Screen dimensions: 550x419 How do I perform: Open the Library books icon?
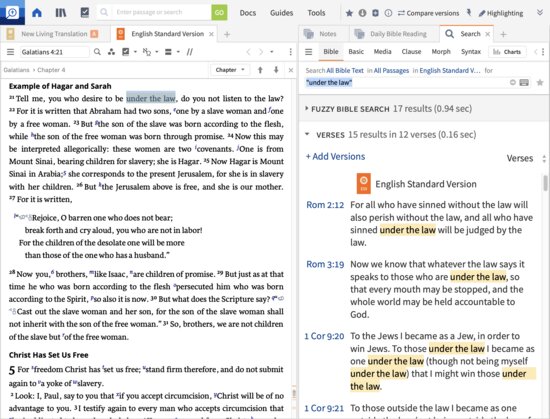coord(61,13)
